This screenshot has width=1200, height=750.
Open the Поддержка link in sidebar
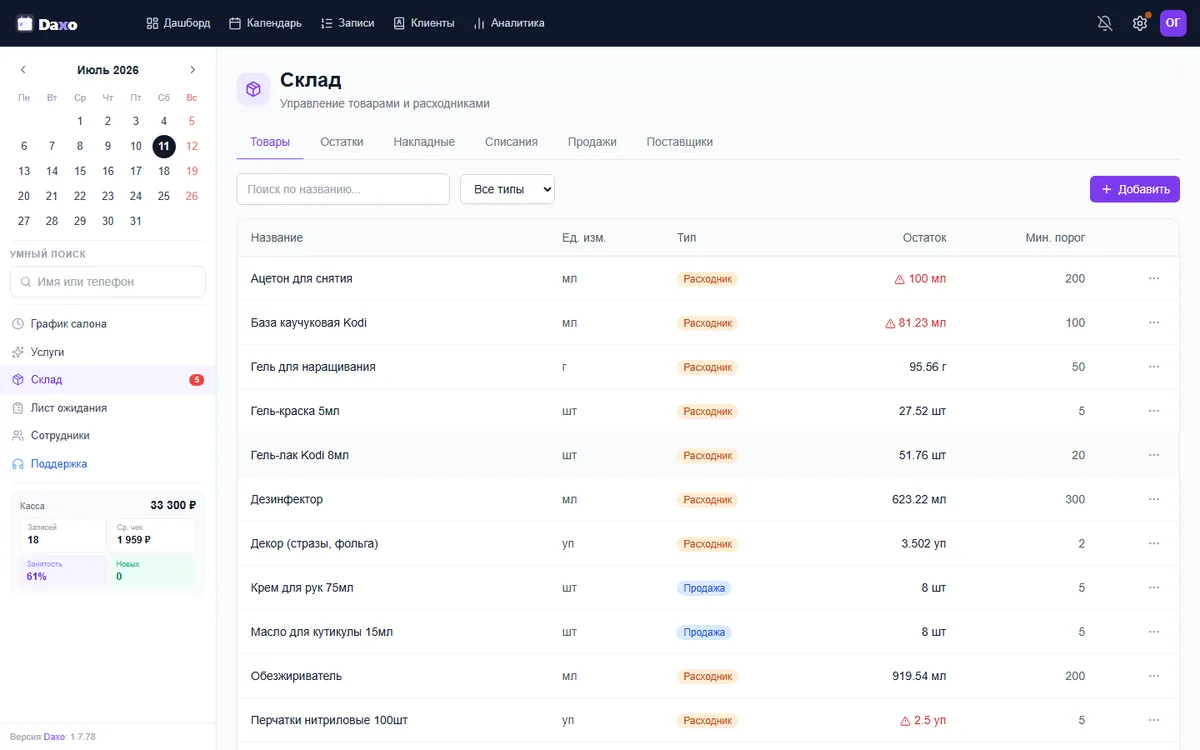click(59, 464)
